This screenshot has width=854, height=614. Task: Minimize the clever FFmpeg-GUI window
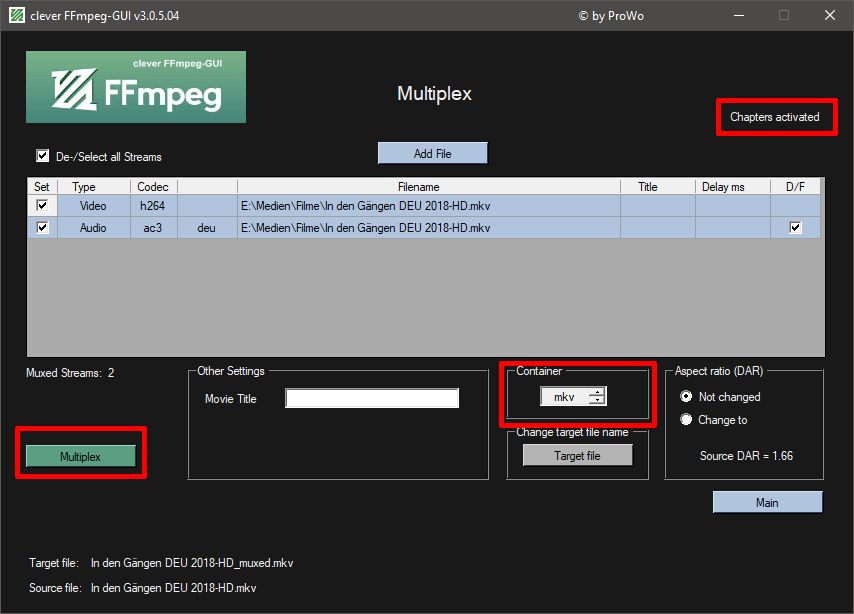point(739,15)
